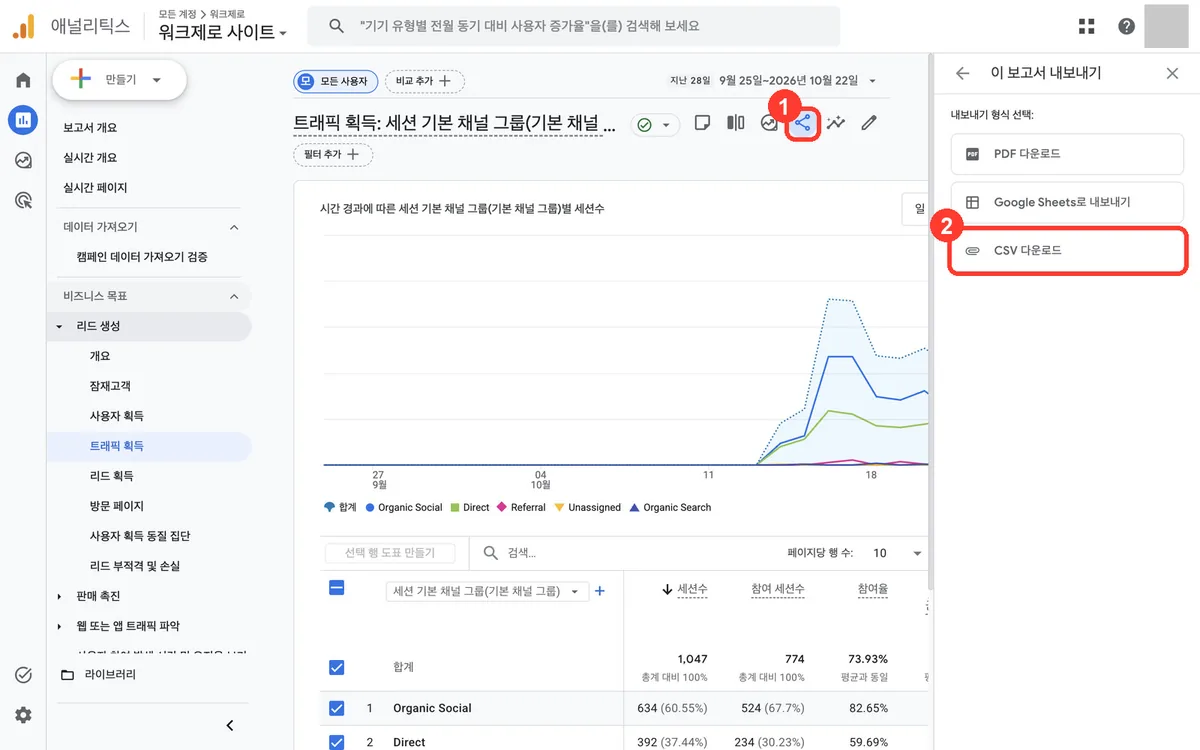1200x750 pixels.
Task: Sort by 참여율 column header
Action: [x=873, y=590]
